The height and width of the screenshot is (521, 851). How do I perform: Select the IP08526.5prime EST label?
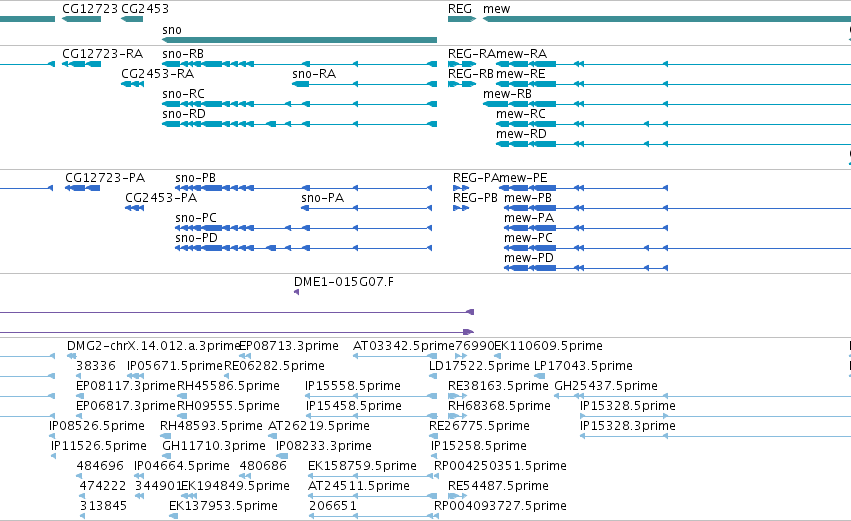pos(97,427)
